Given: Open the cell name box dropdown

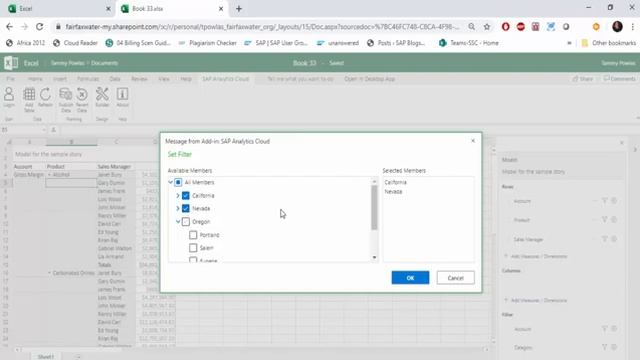Looking at the screenshot, I should [44, 130].
